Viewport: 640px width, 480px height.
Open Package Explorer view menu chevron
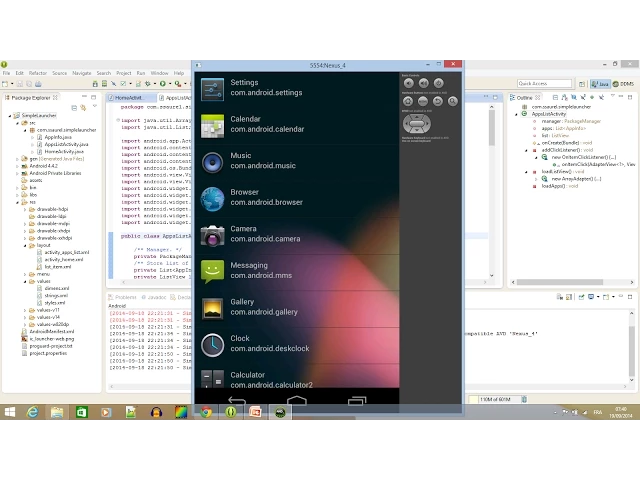pyautogui.click(x=95, y=106)
